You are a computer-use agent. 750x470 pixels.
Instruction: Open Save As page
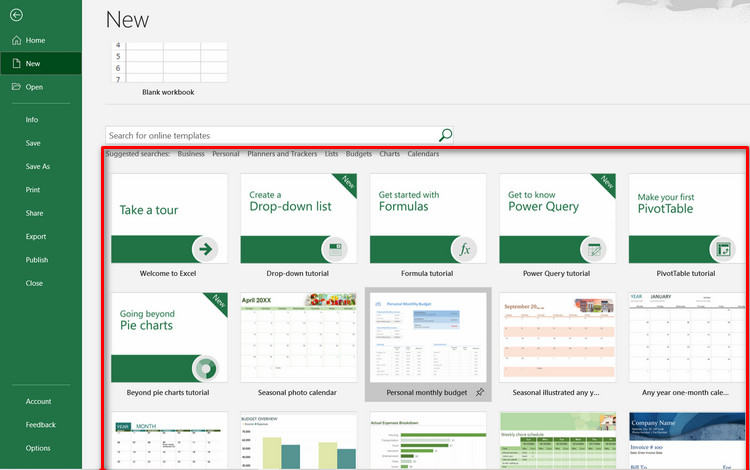pos(38,166)
